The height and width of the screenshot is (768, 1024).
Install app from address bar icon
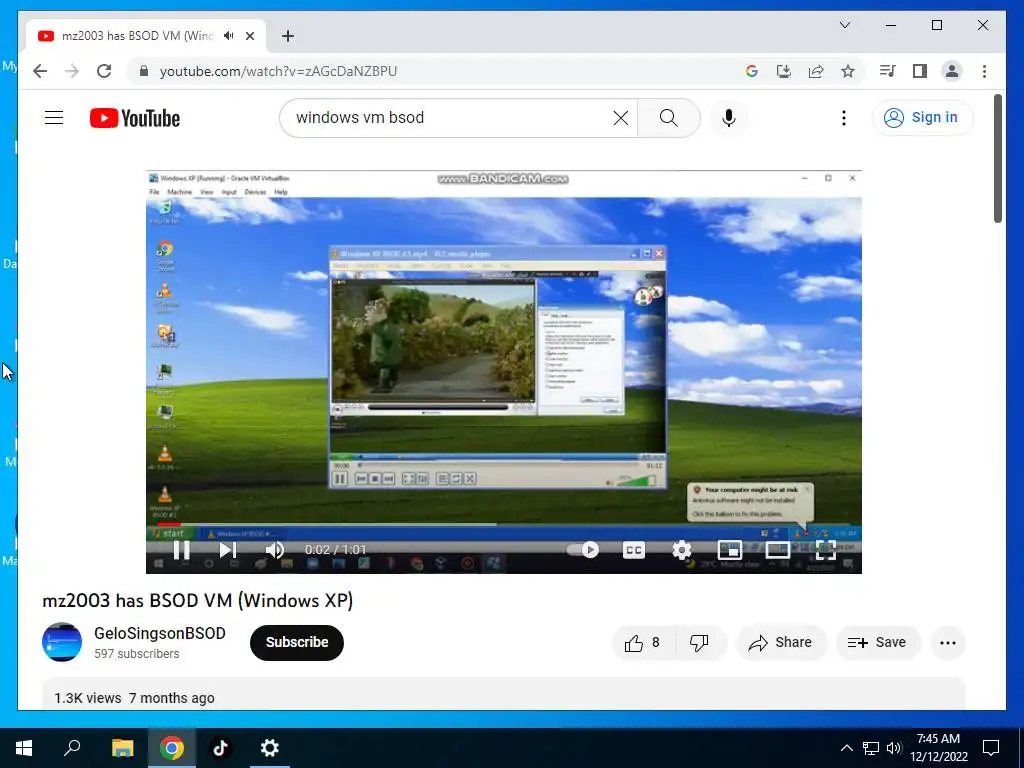[784, 71]
